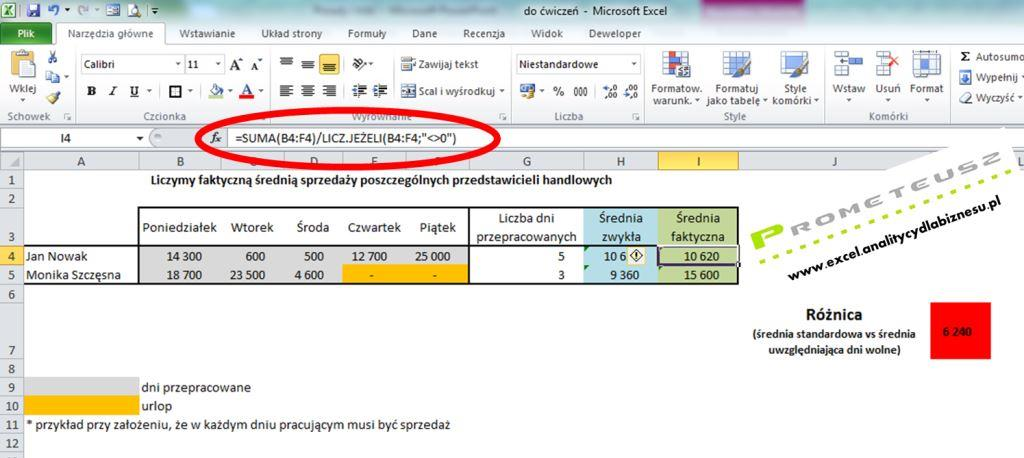
Task: Select cell with Monika Szczęsna
Action: (81, 275)
